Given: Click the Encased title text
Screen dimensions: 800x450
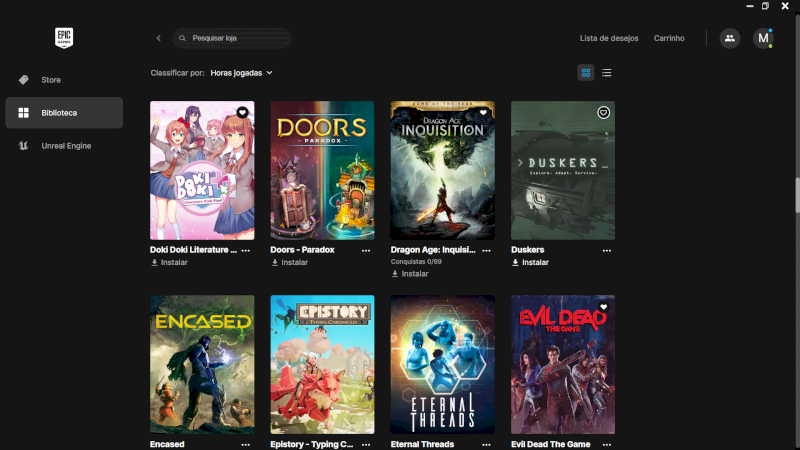Looking at the screenshot, I should [x=167, y=444].
